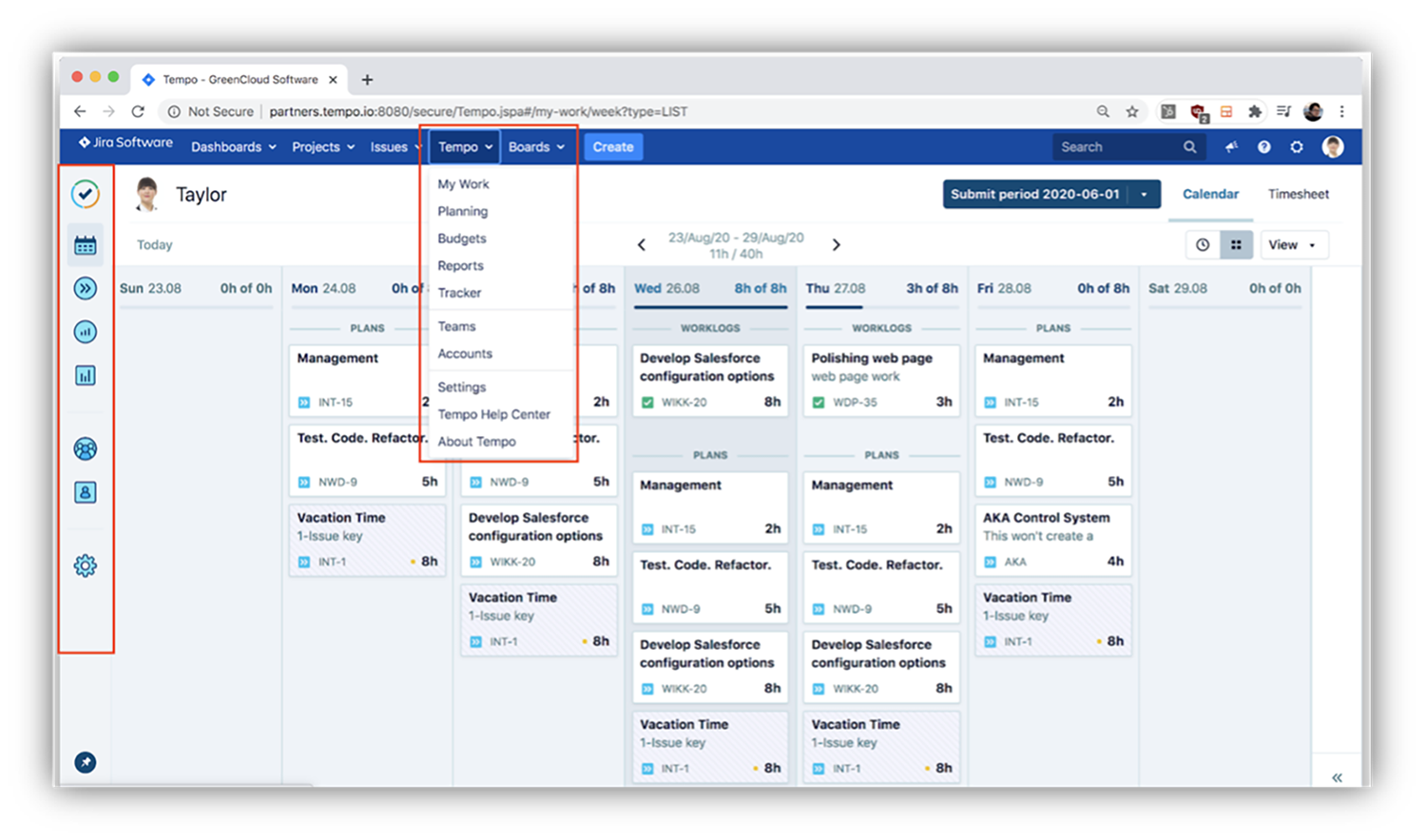Image resolution: width=1426 pixels, height=840 pixels.
Task: Open the View dropdown
Action: [x=1294, y=245]
